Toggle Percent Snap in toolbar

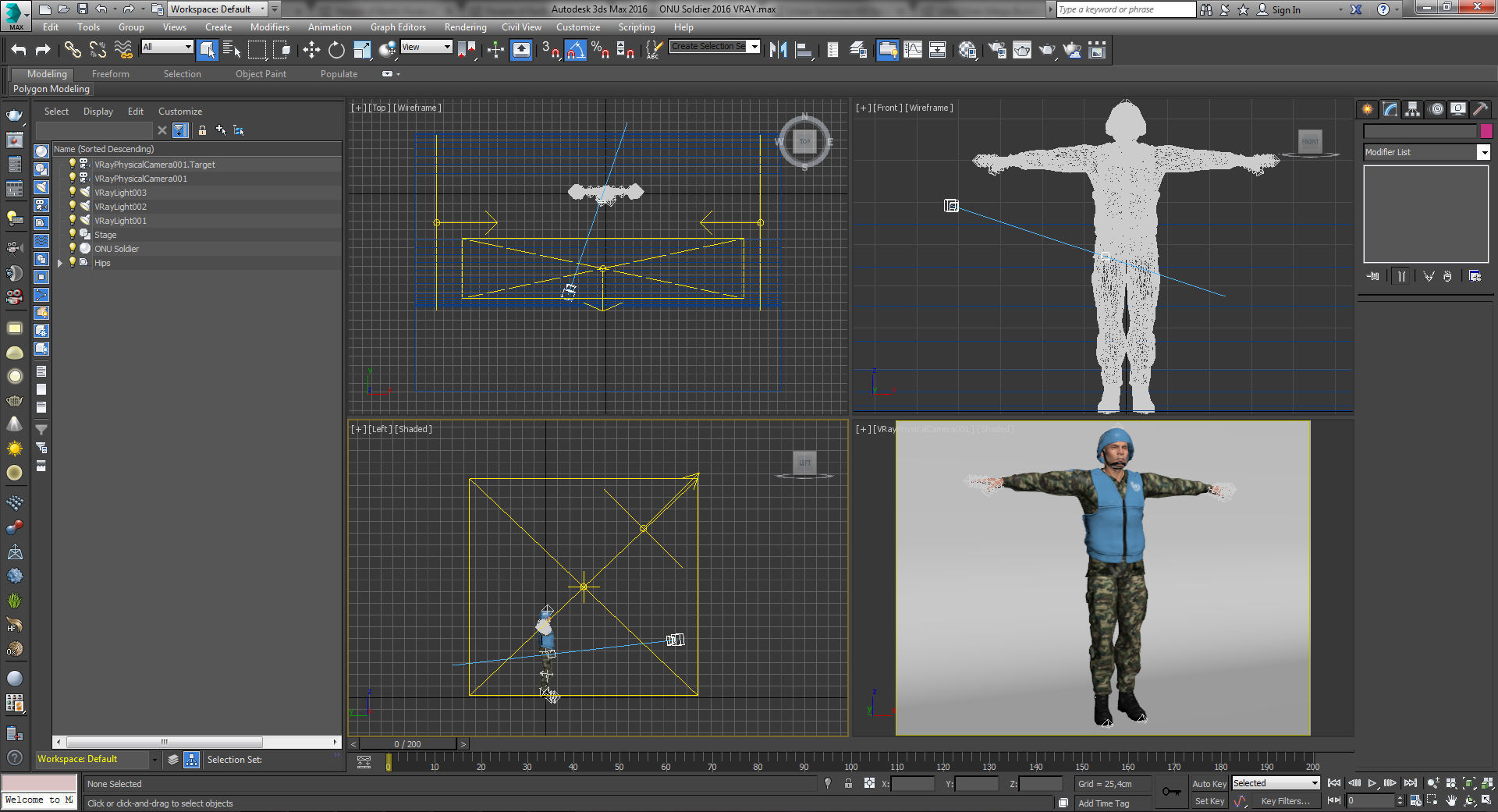(600, 50)
